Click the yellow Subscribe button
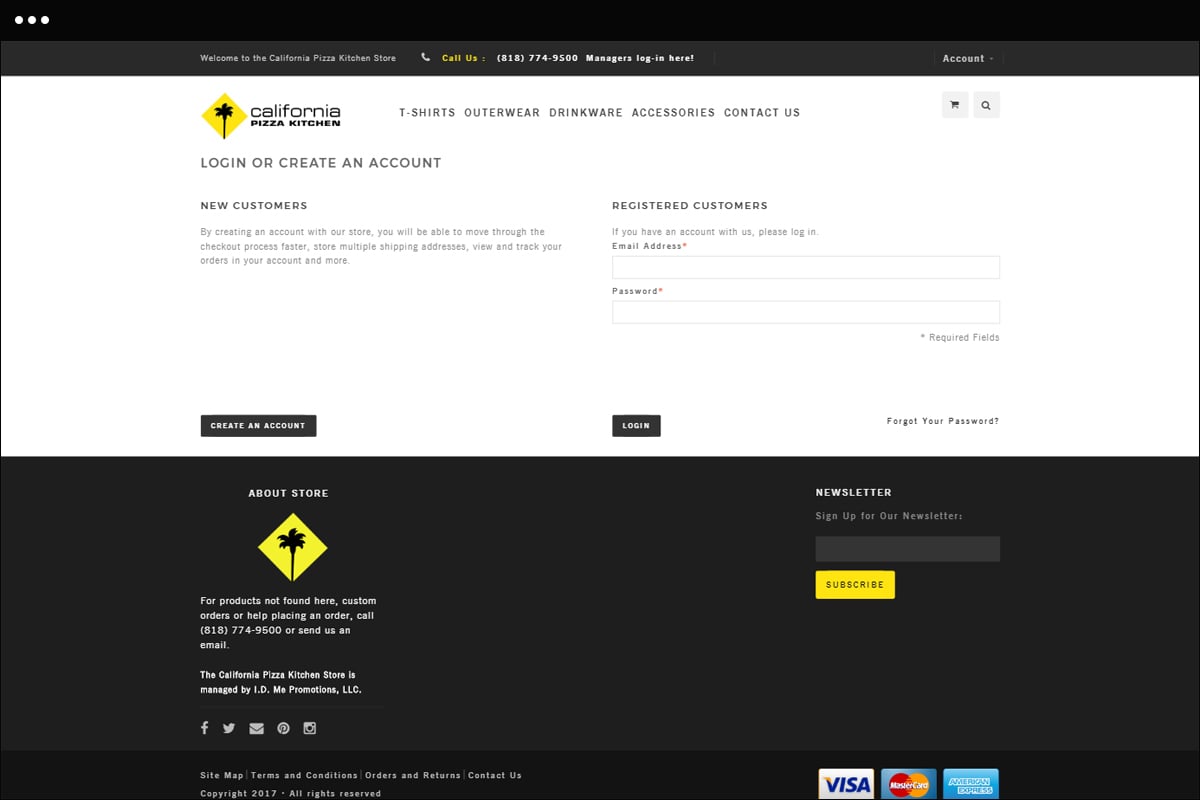Screen dimensions: 1202x800 [x=855, y=585]
